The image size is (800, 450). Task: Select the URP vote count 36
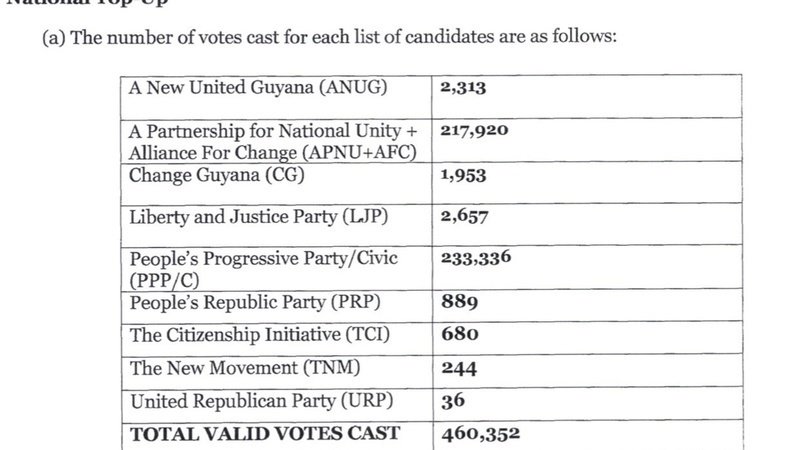(453, 402)
